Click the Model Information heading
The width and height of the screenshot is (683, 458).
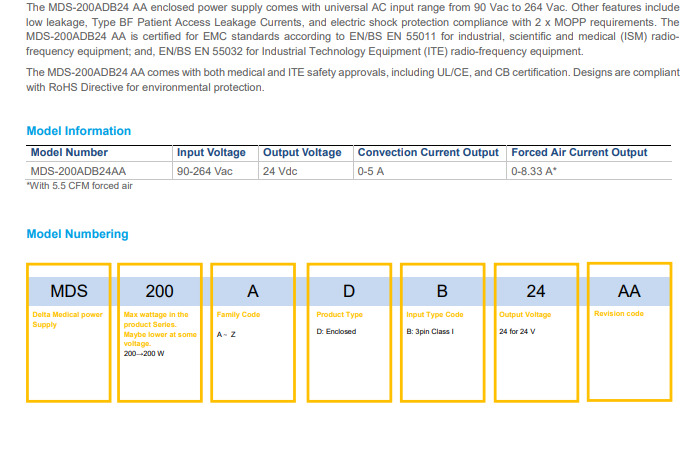pyautogui.click(x=78, y=131)
